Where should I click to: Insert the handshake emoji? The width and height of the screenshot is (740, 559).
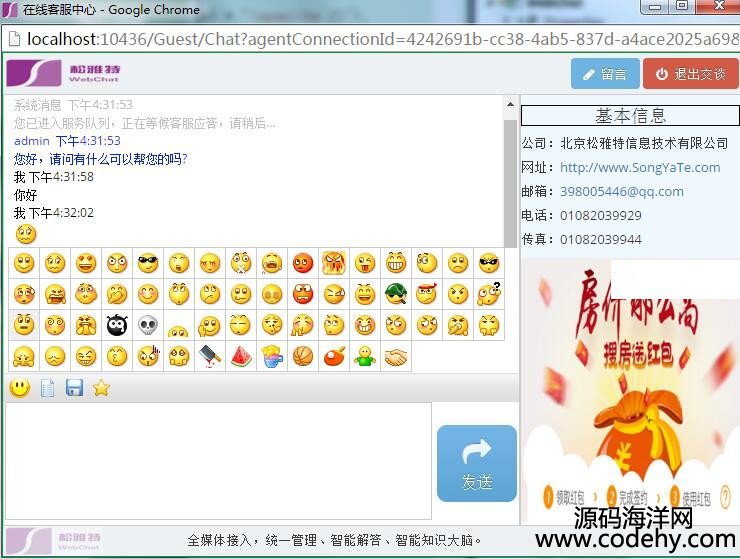coord(395,357)
